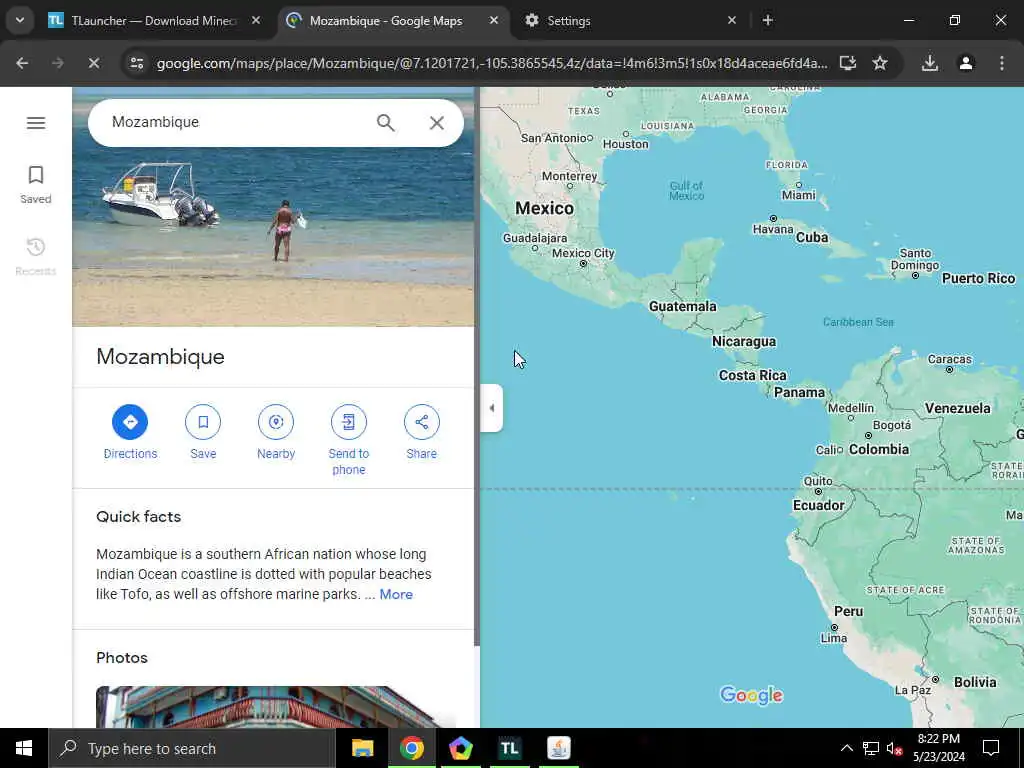Screen dimensions: 1024x768
Task: Open the Mozambique beach header photo
Action: tap(273, 235)
